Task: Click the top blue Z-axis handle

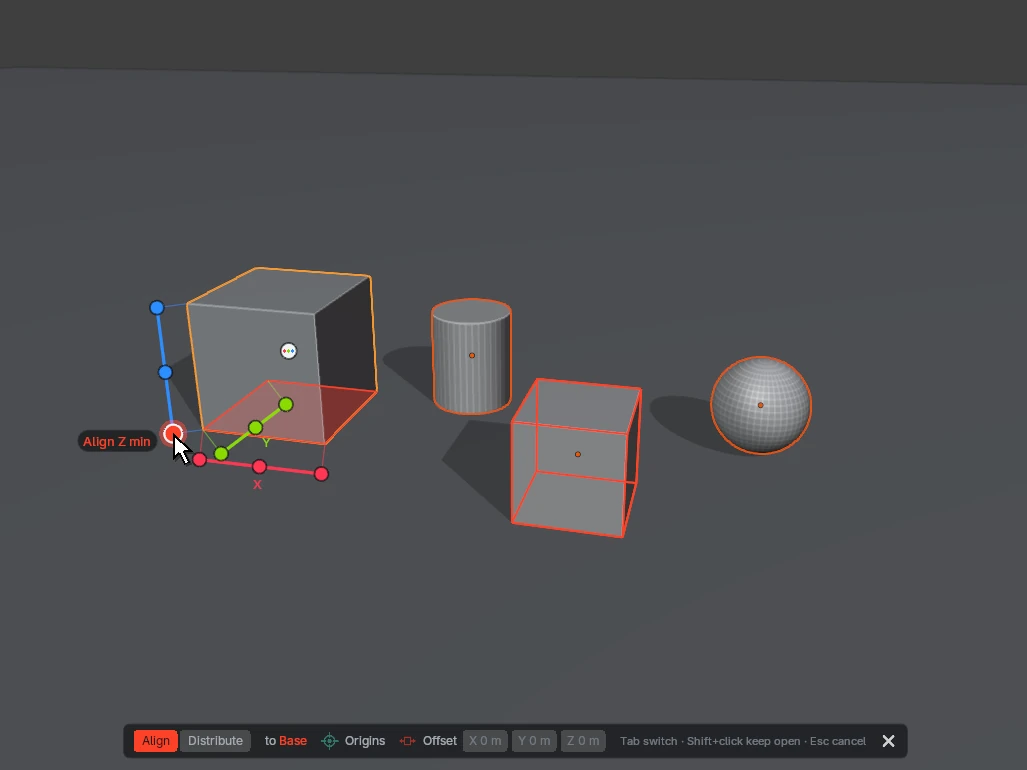Action: 157,308
